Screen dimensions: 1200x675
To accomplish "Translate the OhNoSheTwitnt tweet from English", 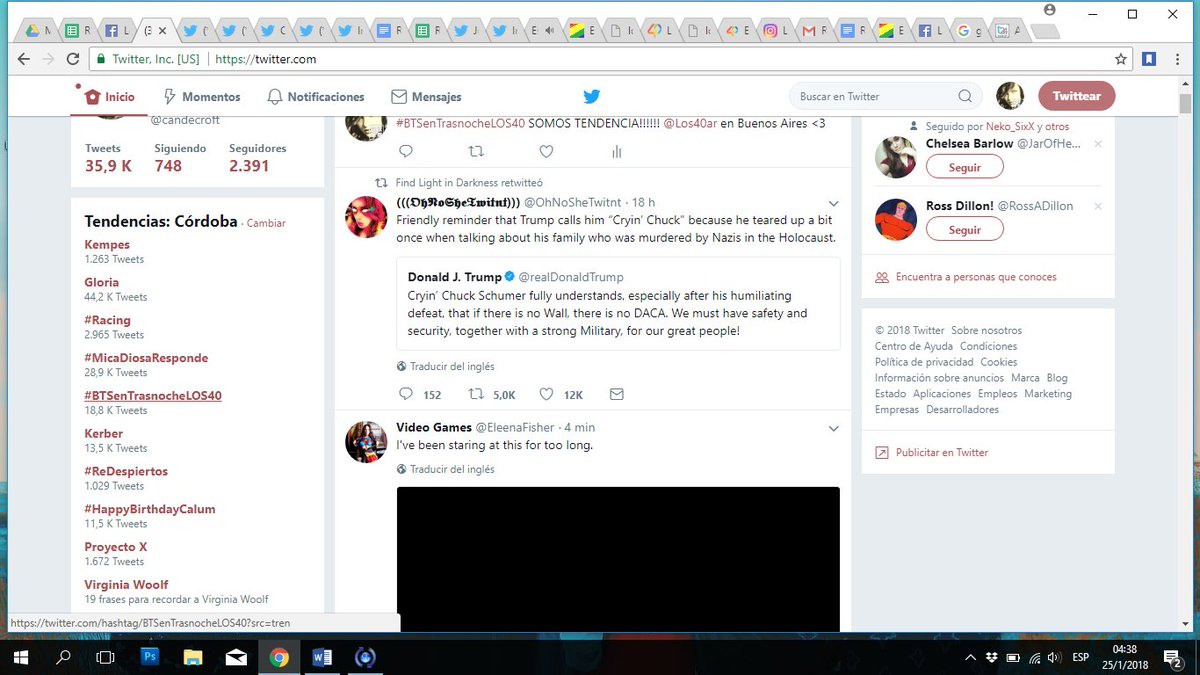I will (446, 366).
